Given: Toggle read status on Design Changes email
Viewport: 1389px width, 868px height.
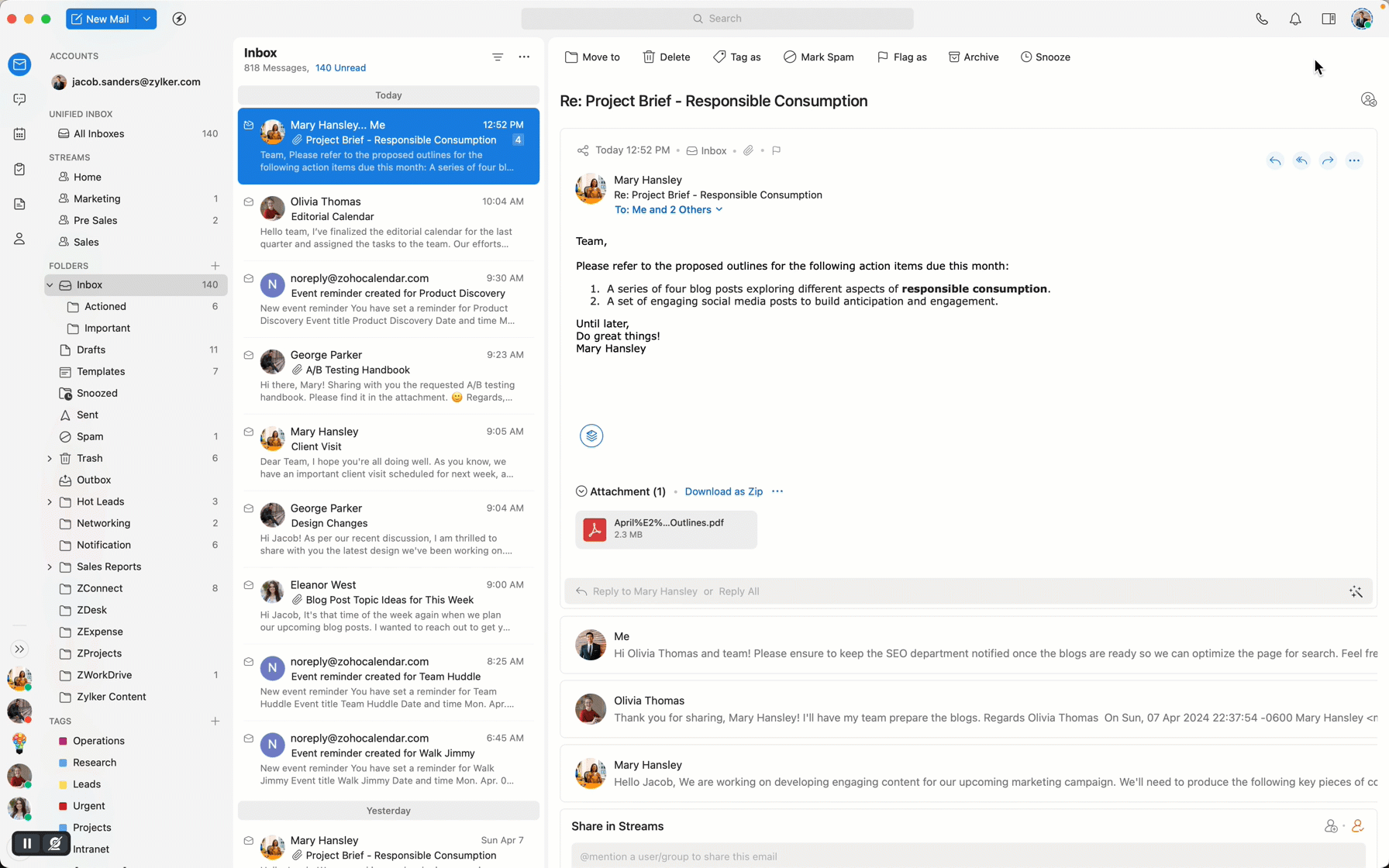Looking at the screenshot, I should (249, 508).
